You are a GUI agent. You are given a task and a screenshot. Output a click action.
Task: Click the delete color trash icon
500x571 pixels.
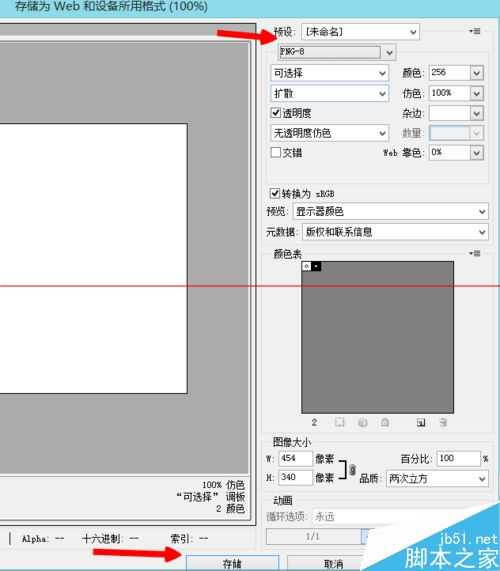tap(443, 422)
